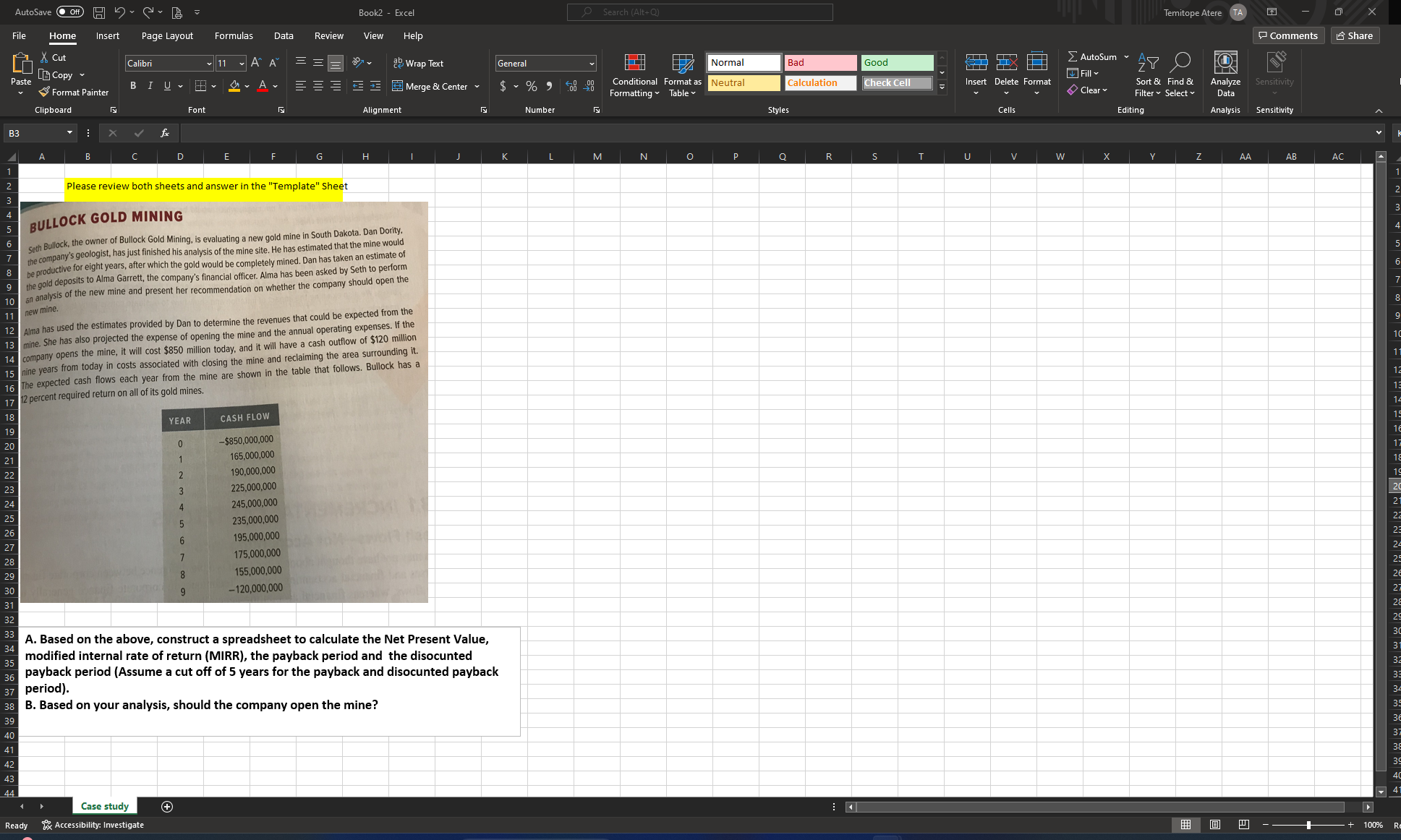Select the Case study sheet tab
This screenshot has height=840, width=1401.
point(104,806)
